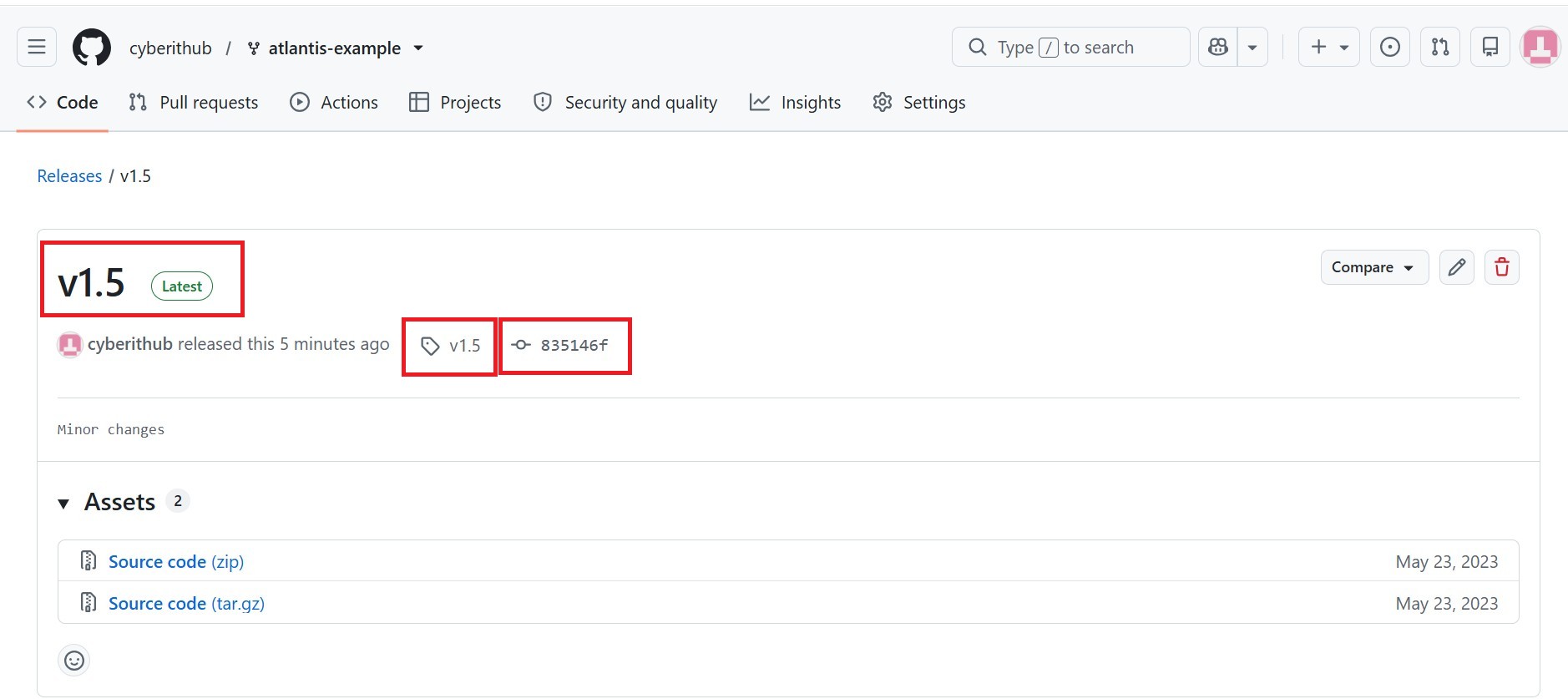Open Copilot chat icon
The image size is (1568, 699).
[x=1218, y=47]
